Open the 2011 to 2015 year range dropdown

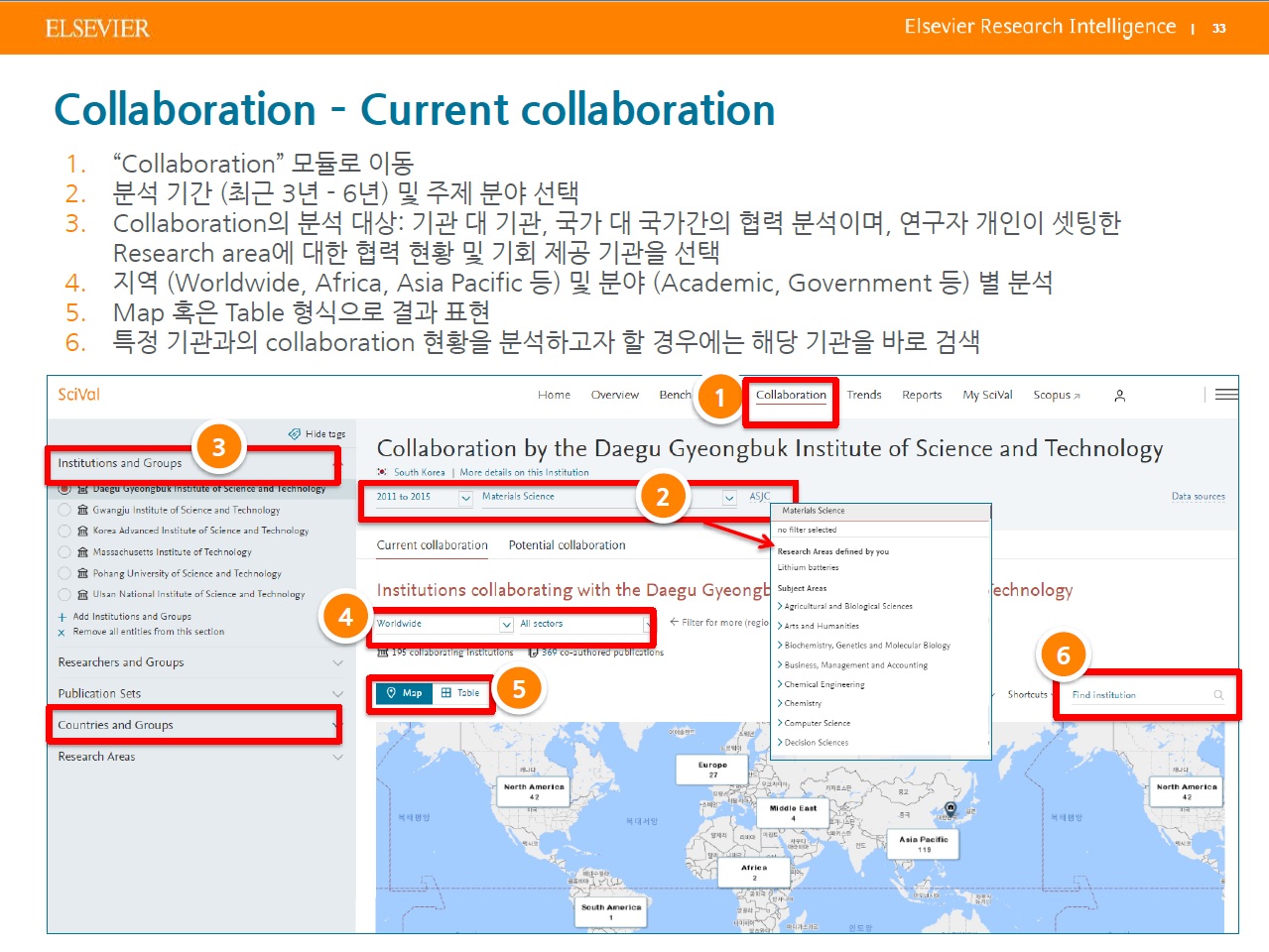pyautogui.click(x=424, y=497)
